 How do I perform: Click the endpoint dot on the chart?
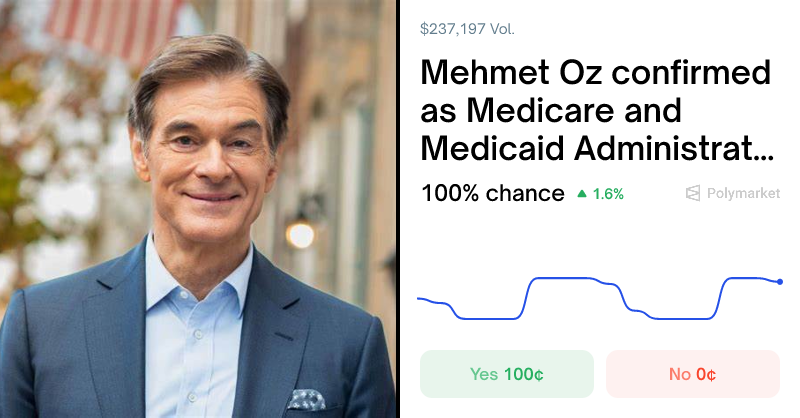click(x=780, y=282)
